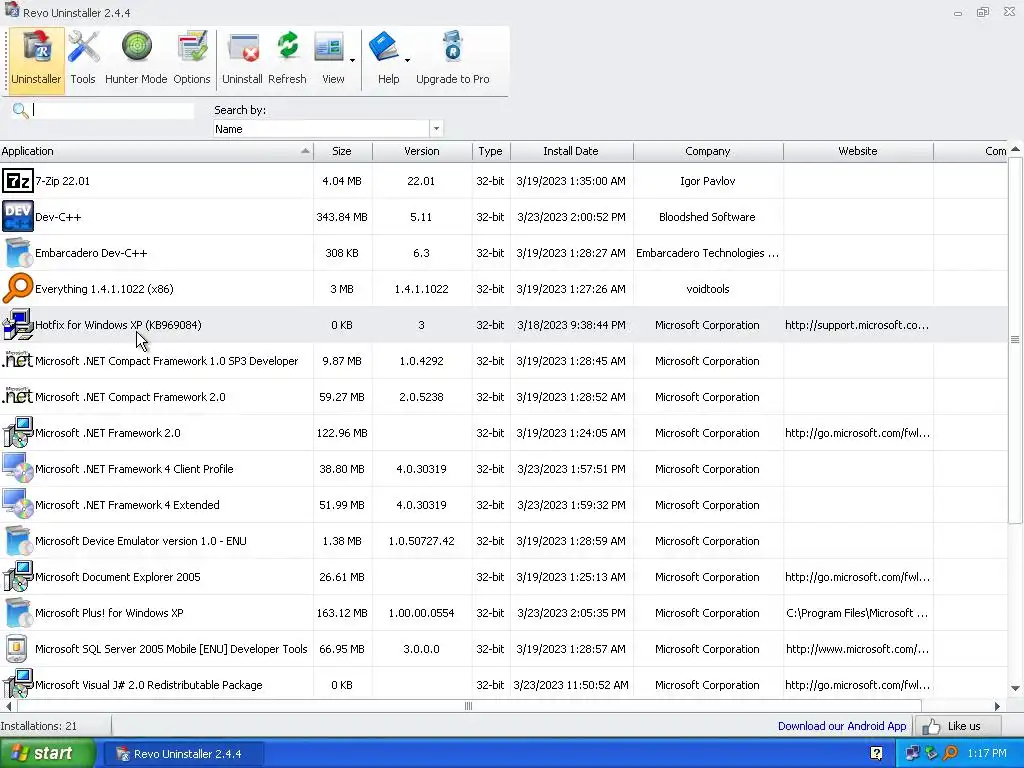The width and height of the screenshot is (1024, 768).
Task: Click the thumbs-up Like us icon
Action: pyautogui.click(x=931, y=726)
